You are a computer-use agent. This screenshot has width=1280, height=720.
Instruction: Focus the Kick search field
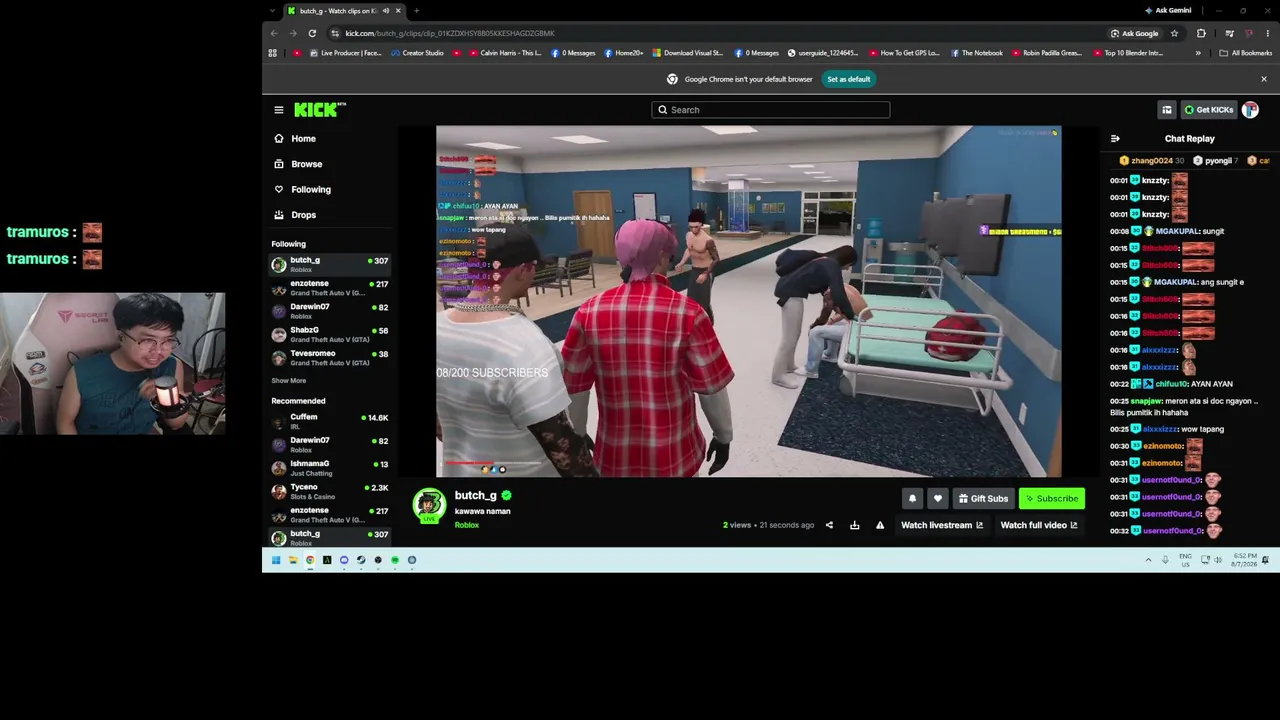point(770,110)
